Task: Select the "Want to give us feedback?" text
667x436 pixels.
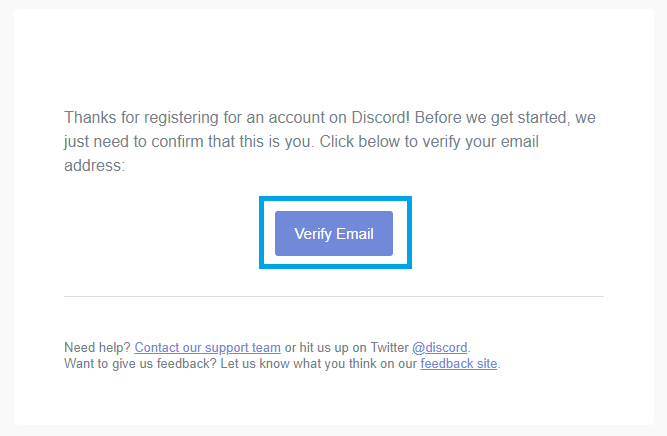Action: (140, 364)
